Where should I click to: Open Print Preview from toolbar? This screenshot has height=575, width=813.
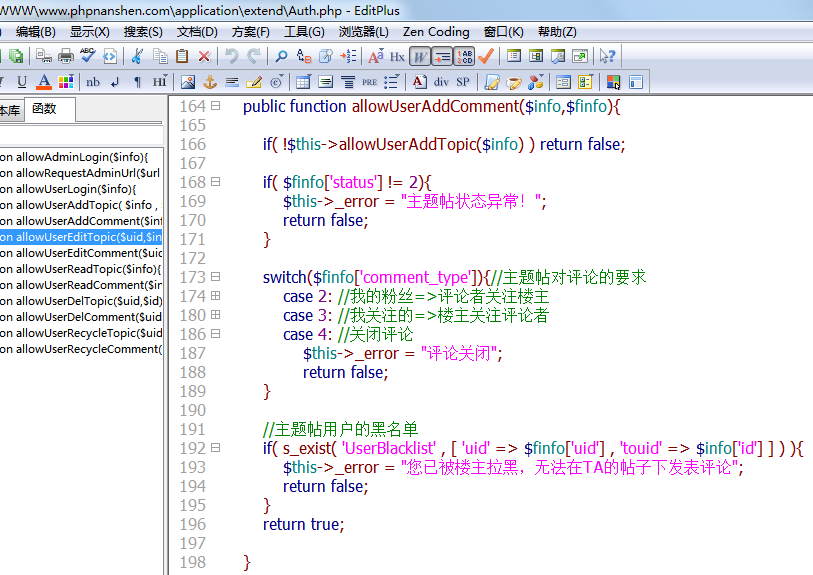pyautogui.click(x=44, y=56)
